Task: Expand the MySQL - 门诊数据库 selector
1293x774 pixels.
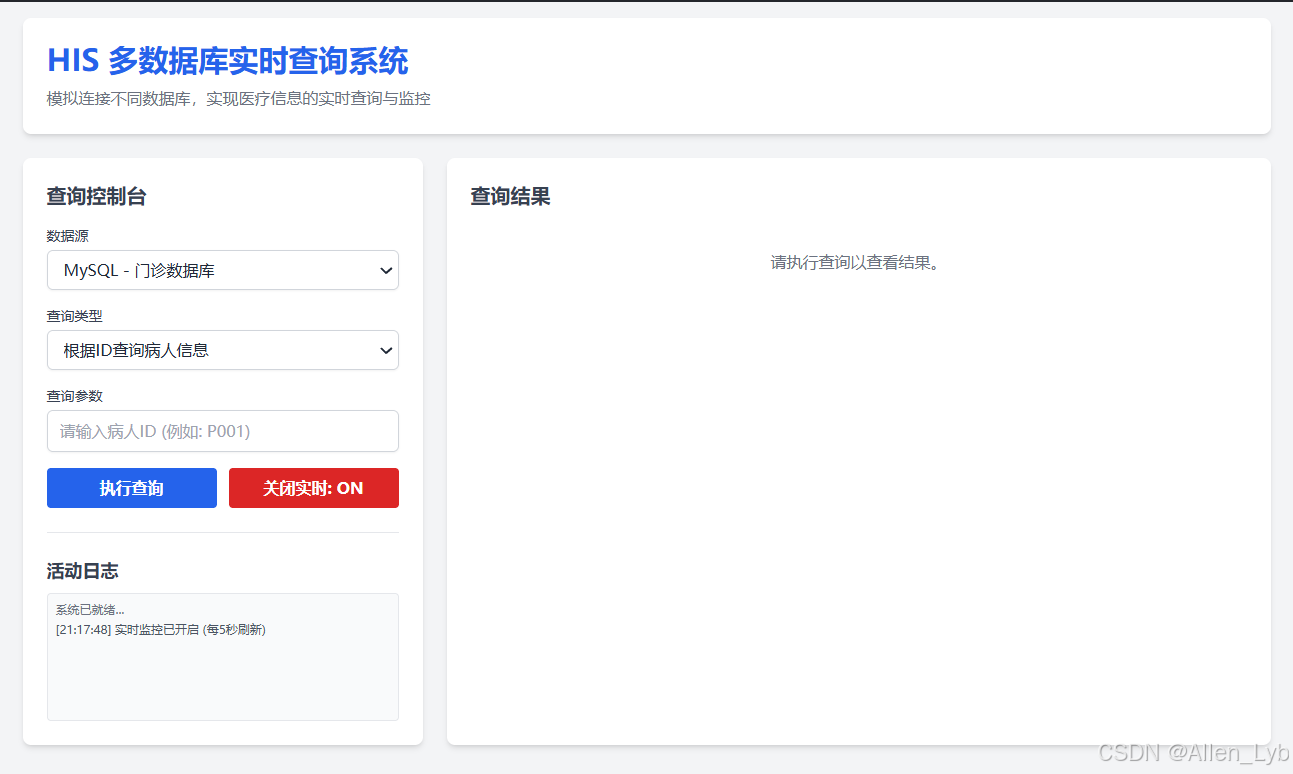Action: 222,270
